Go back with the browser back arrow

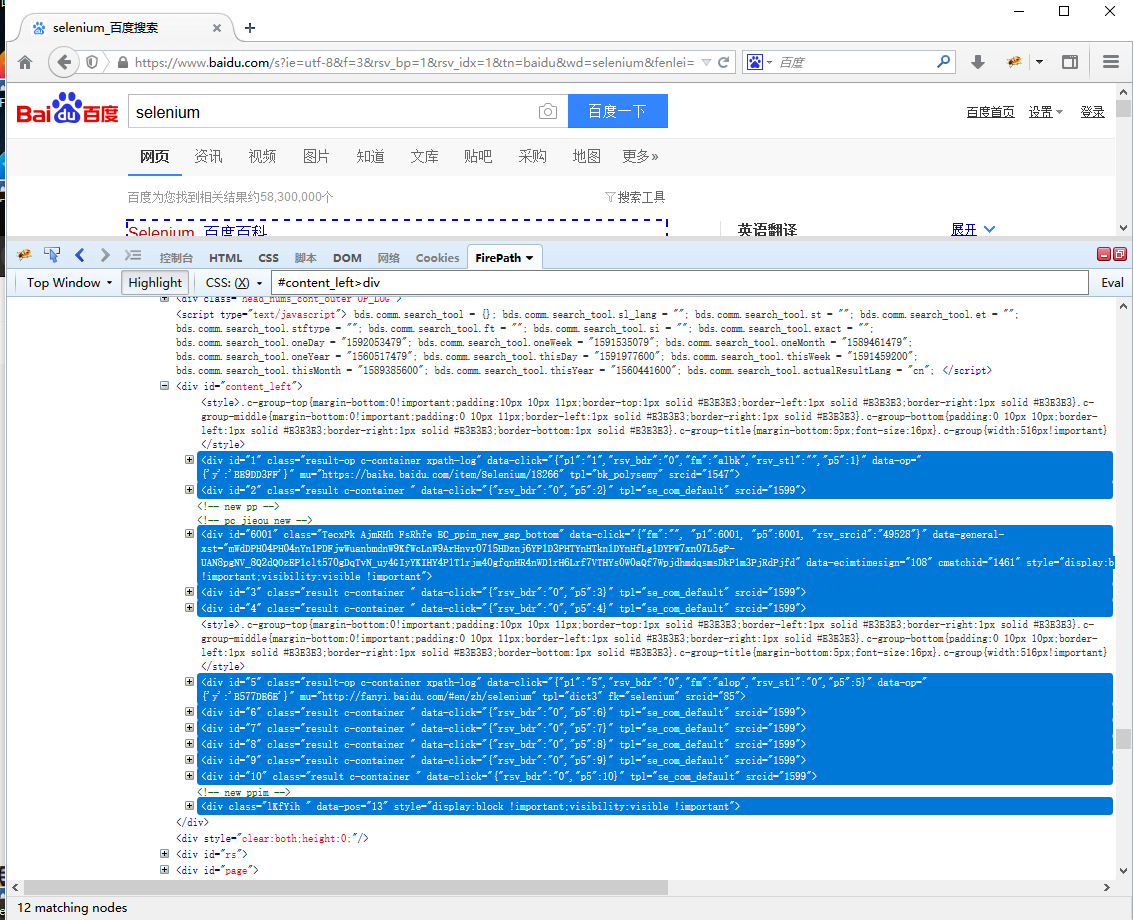(64, 62)
